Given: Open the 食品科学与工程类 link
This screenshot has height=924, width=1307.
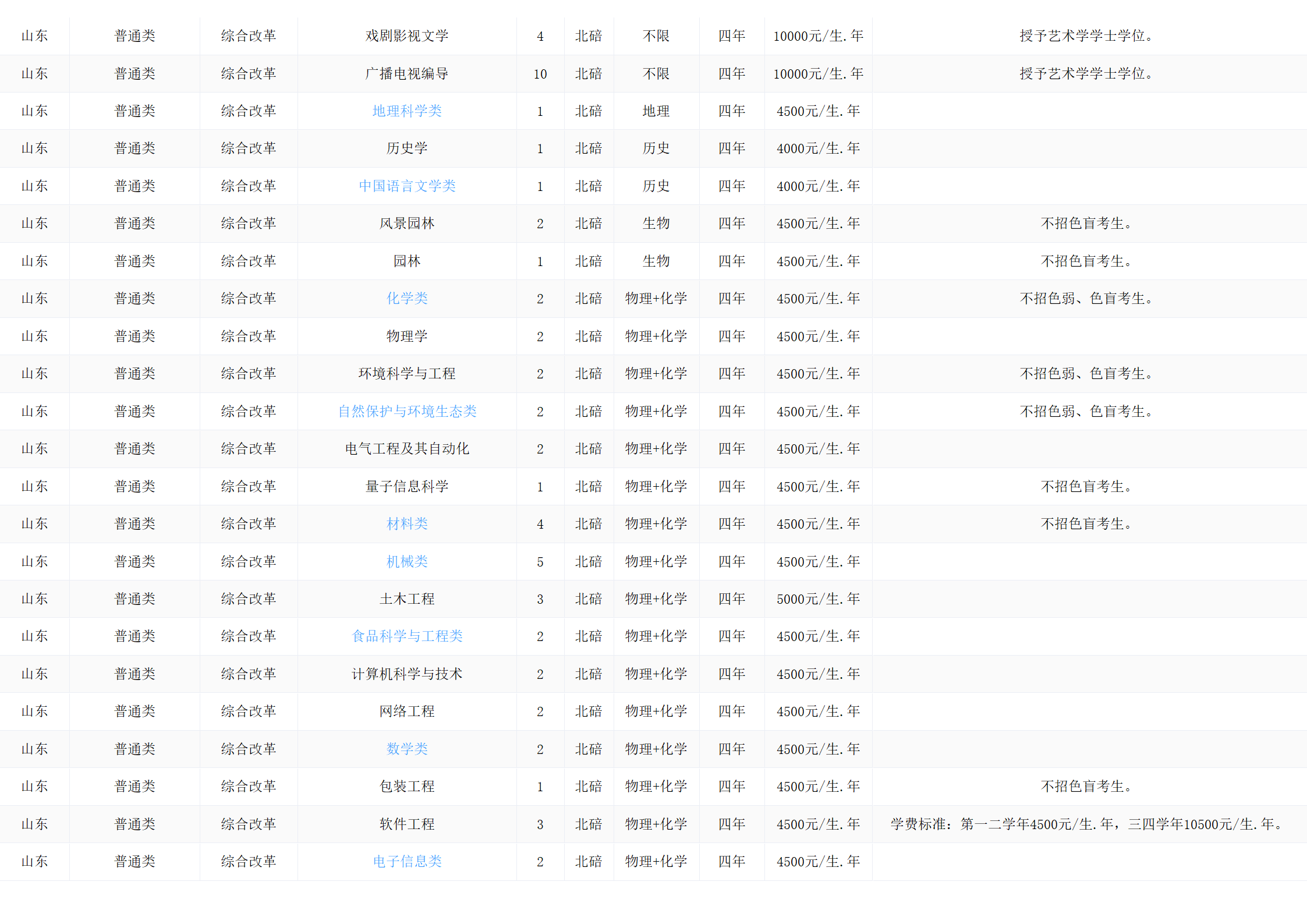Looking at the screenshot, I should 406,636.
